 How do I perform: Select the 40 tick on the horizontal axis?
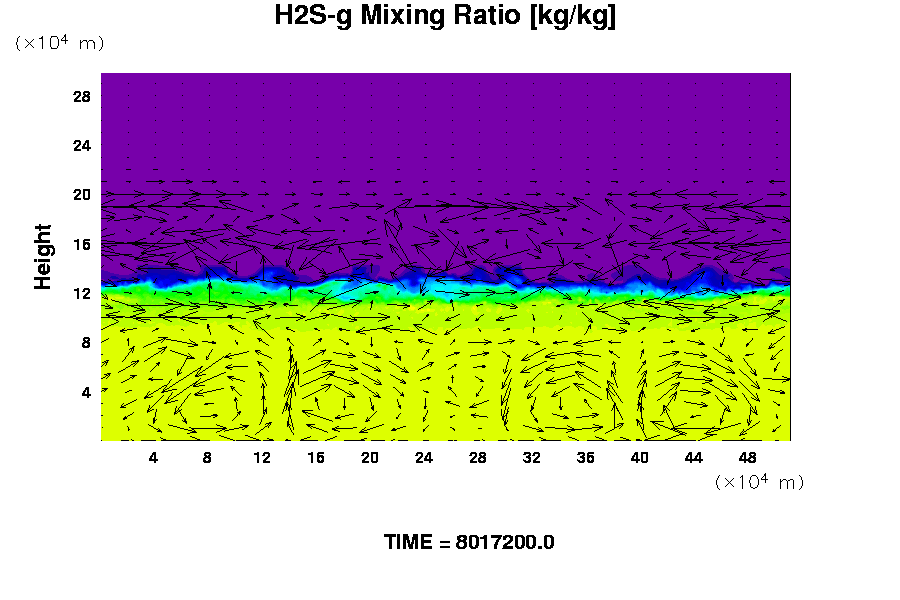click(640, 457)
